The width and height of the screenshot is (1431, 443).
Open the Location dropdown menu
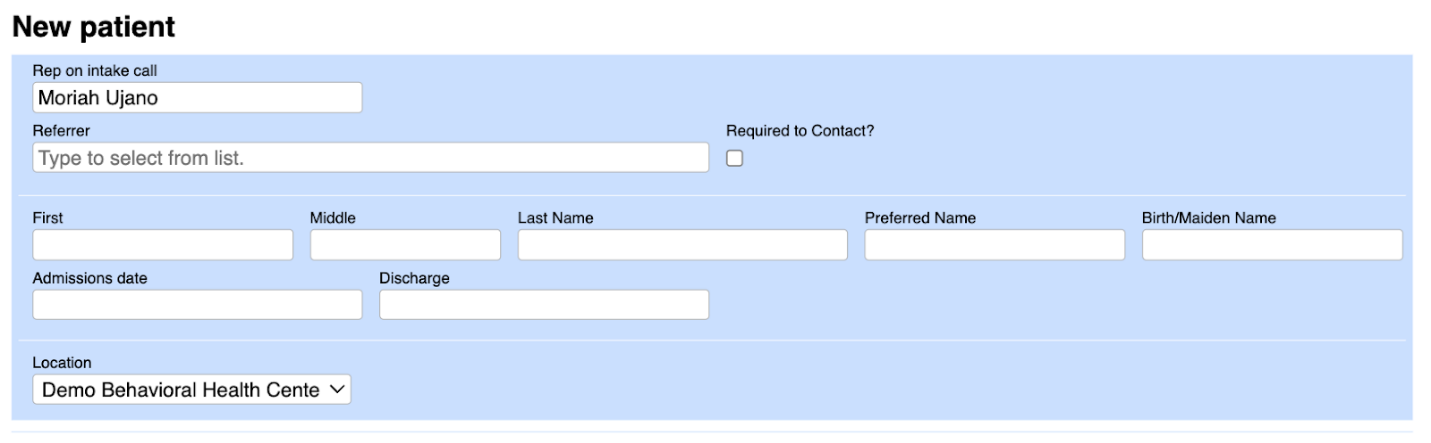click(x=192, y=390)
